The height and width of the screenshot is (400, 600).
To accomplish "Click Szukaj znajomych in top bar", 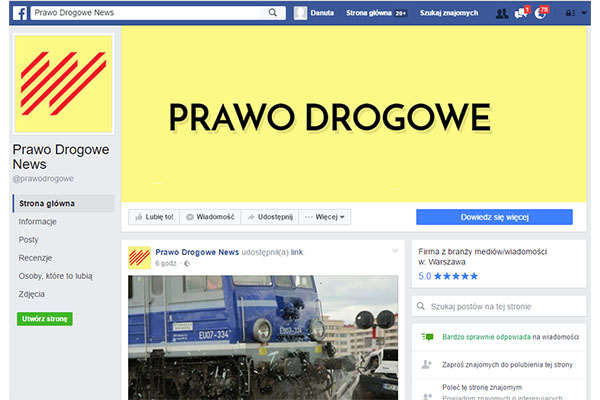I will 449,13.
